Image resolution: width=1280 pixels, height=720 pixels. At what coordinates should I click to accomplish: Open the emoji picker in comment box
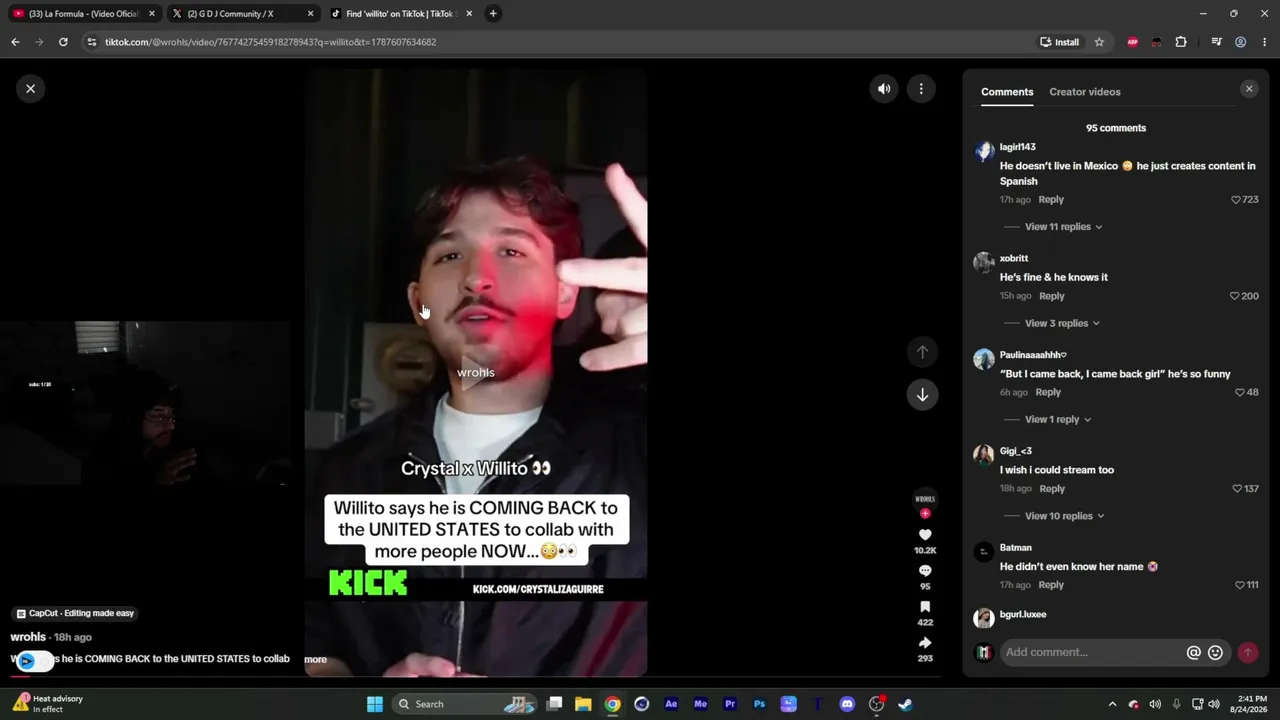pos(1215,653)
